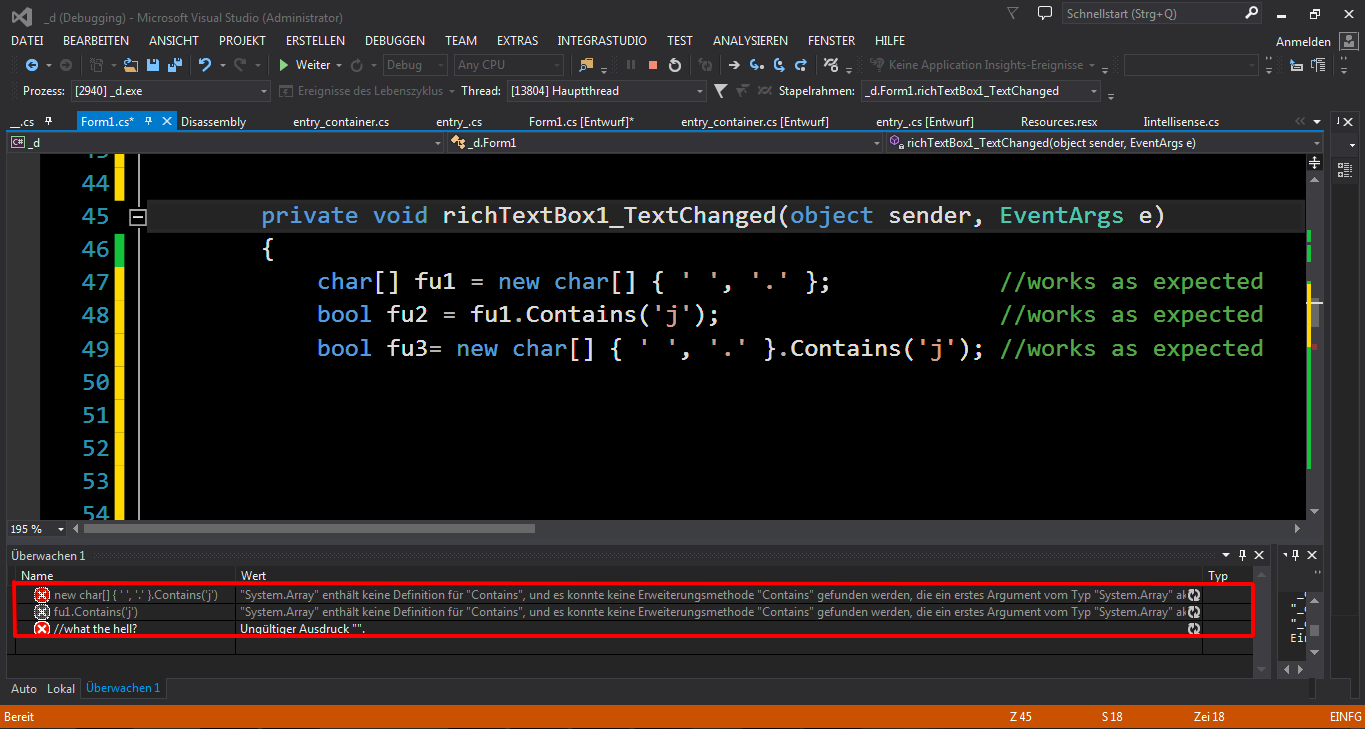The width and height of the screenshot is (1365, 729).
Task: Refresh the 'new char[]' watch expression value
Action: 1193,595
